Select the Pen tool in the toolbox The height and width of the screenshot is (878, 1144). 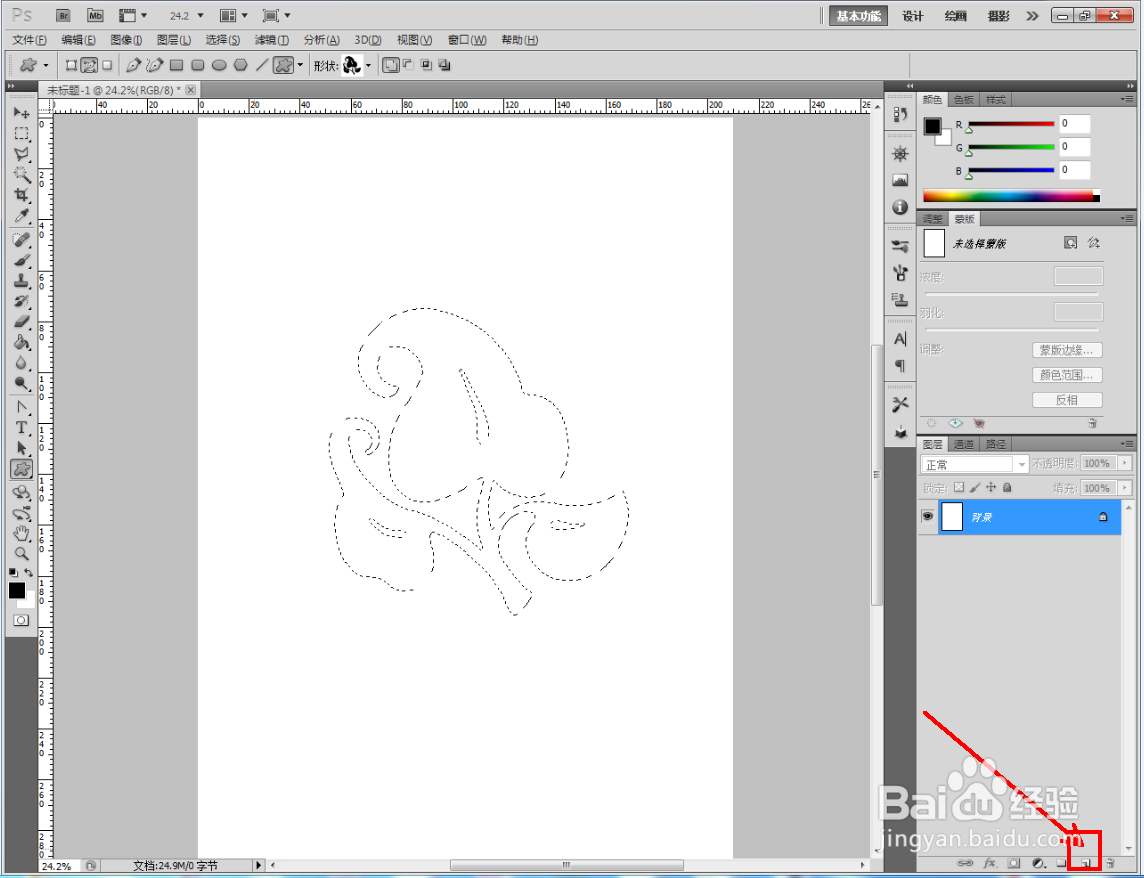(21, 407)
